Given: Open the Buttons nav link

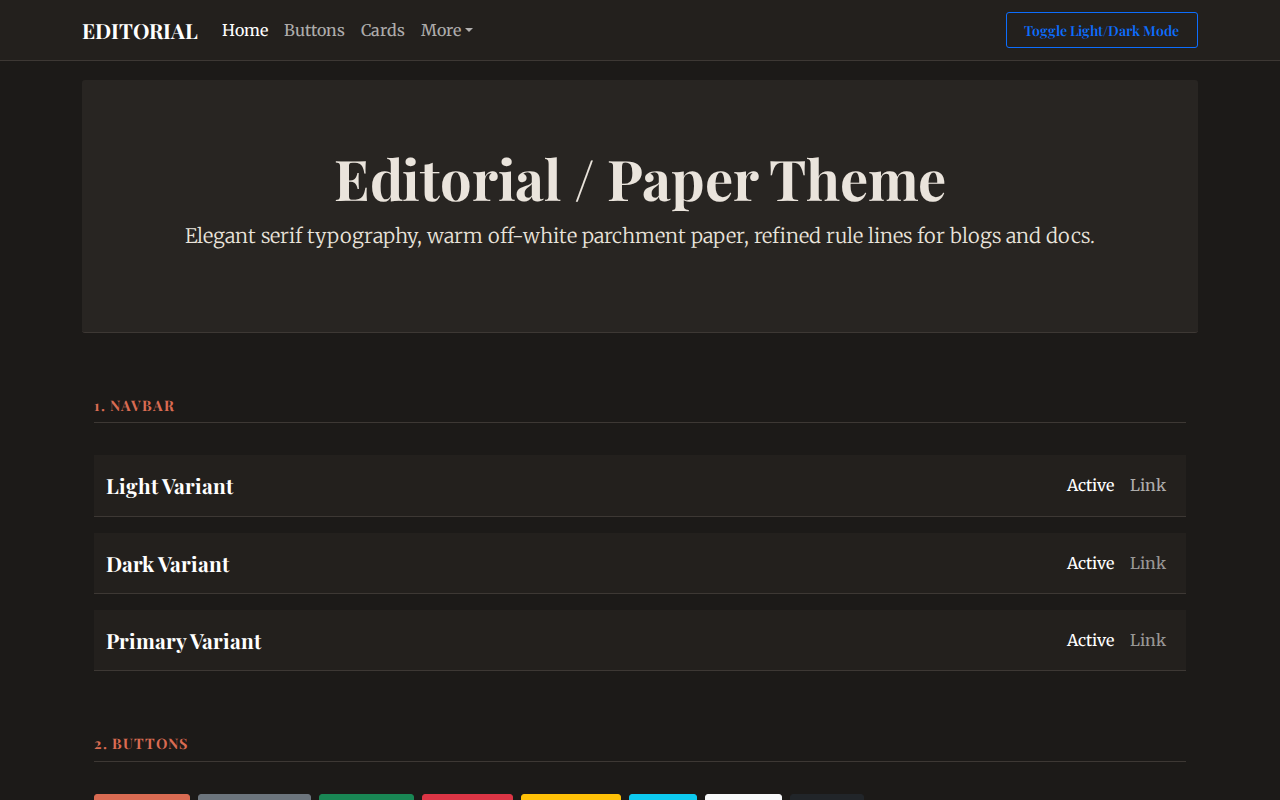Looking at the screenshot, I should point(314,30).
